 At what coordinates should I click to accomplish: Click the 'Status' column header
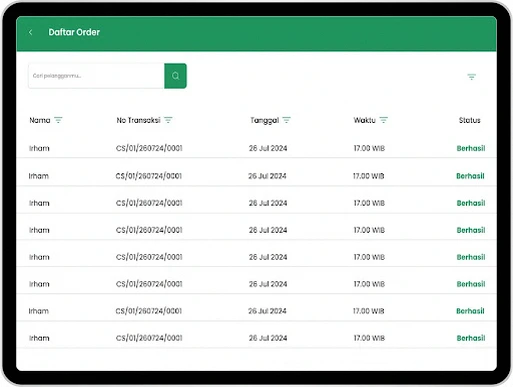tap(470, 120)
